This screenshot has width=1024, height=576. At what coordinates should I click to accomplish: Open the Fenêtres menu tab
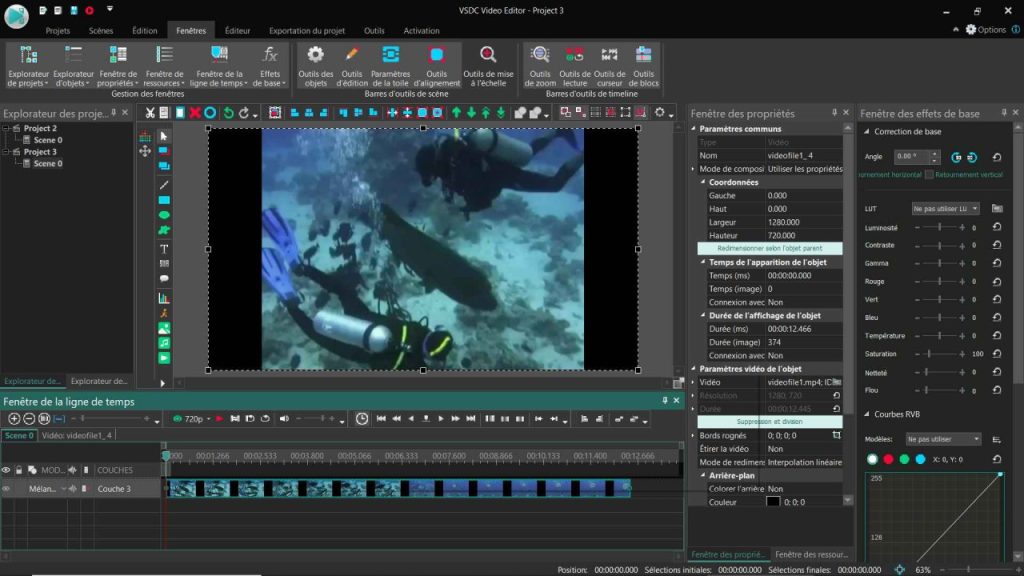click(190, 30)
